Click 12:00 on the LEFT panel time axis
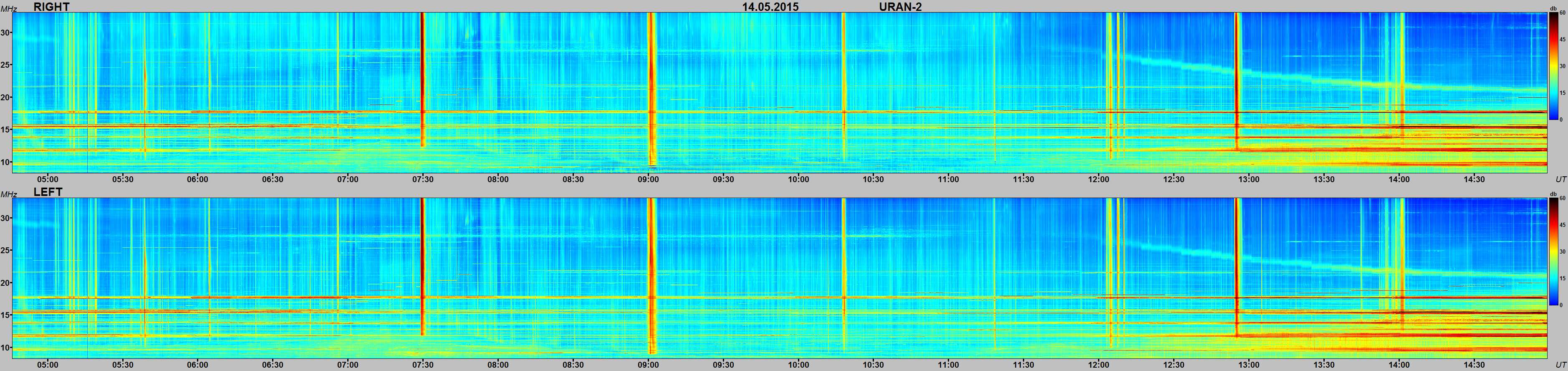1568x371 pixels. click(1099, 364)
